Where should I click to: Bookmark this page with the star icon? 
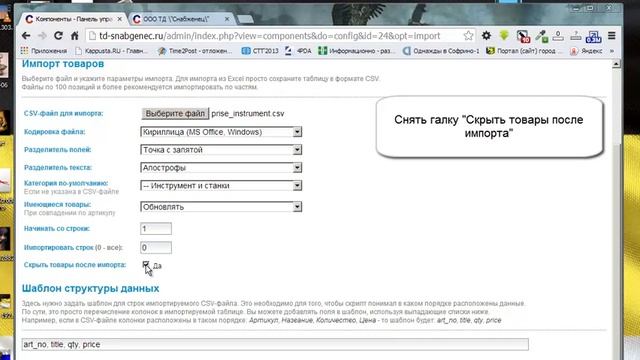coord(468,36)
